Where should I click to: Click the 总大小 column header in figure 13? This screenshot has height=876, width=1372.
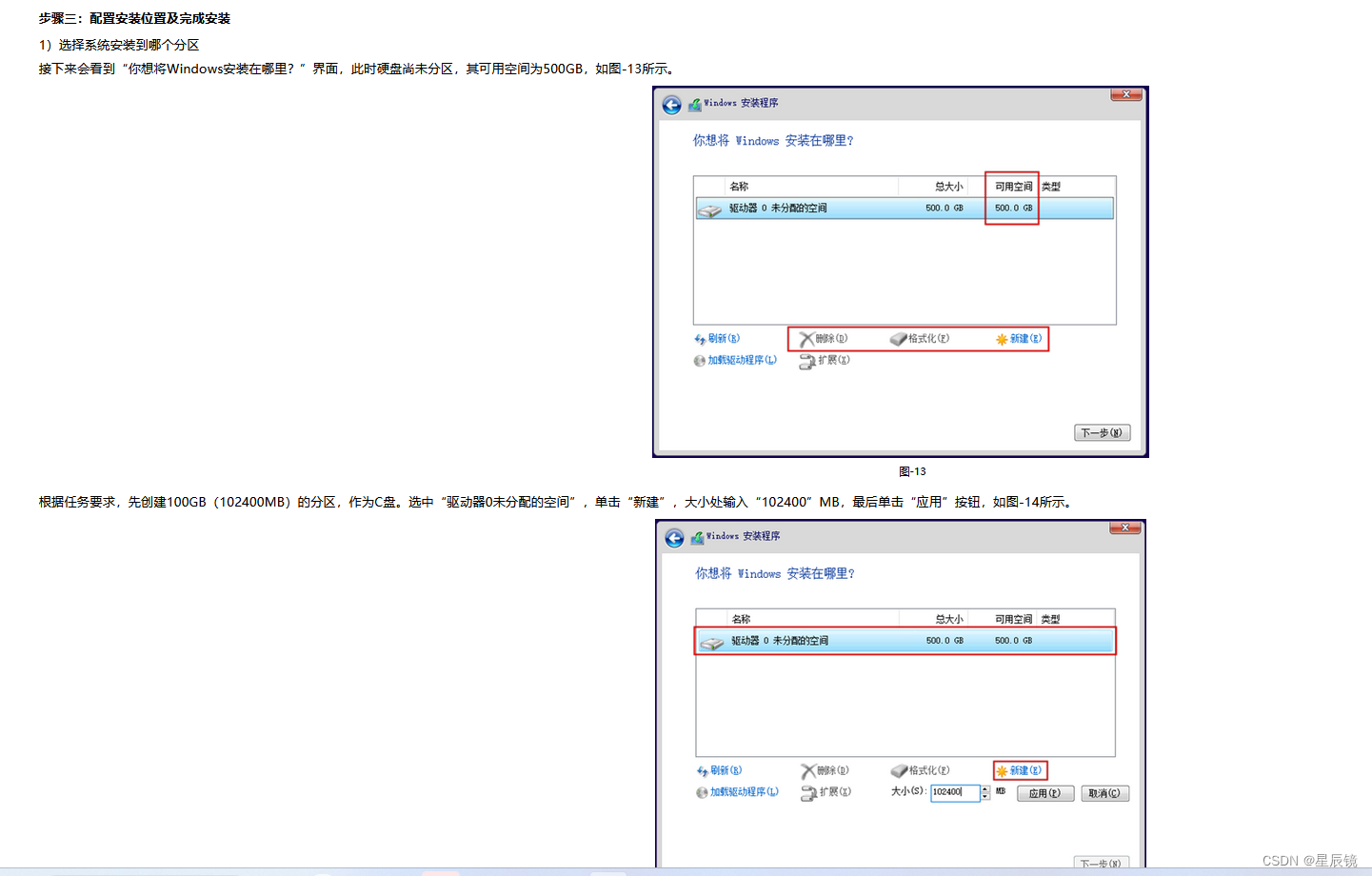click(x=948, y=187)
